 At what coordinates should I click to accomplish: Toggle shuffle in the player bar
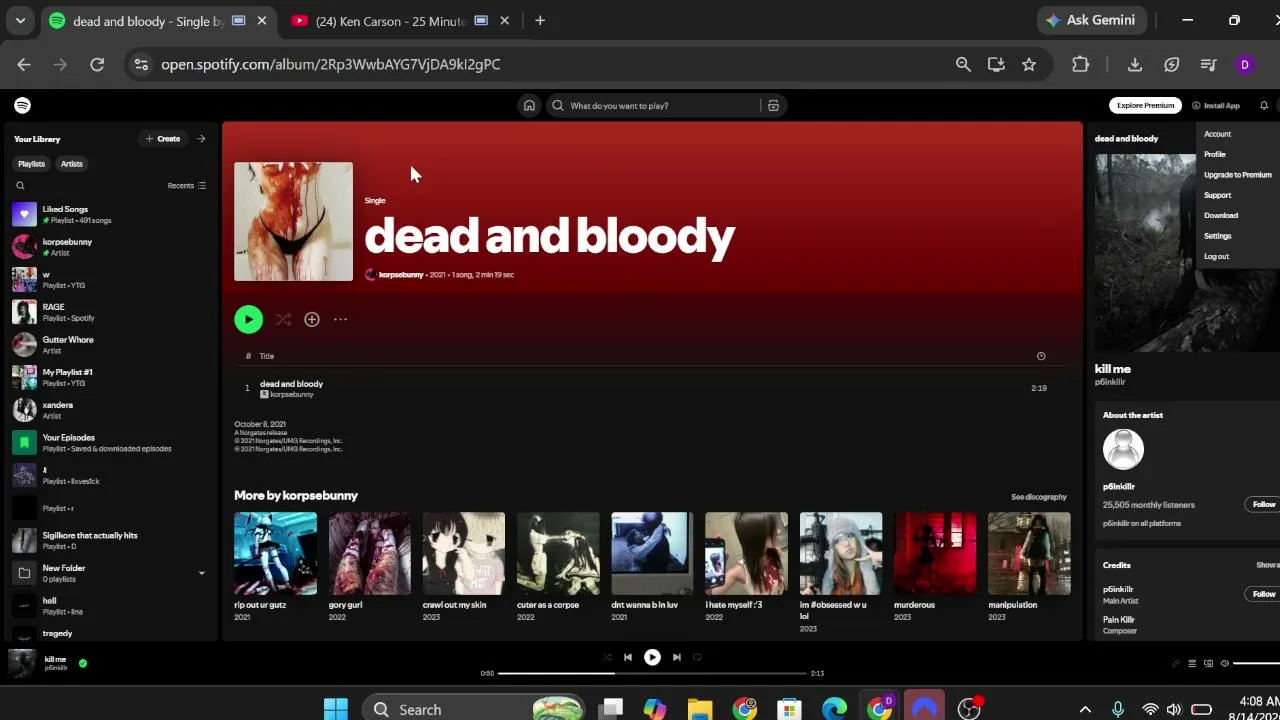click(607, 657)
